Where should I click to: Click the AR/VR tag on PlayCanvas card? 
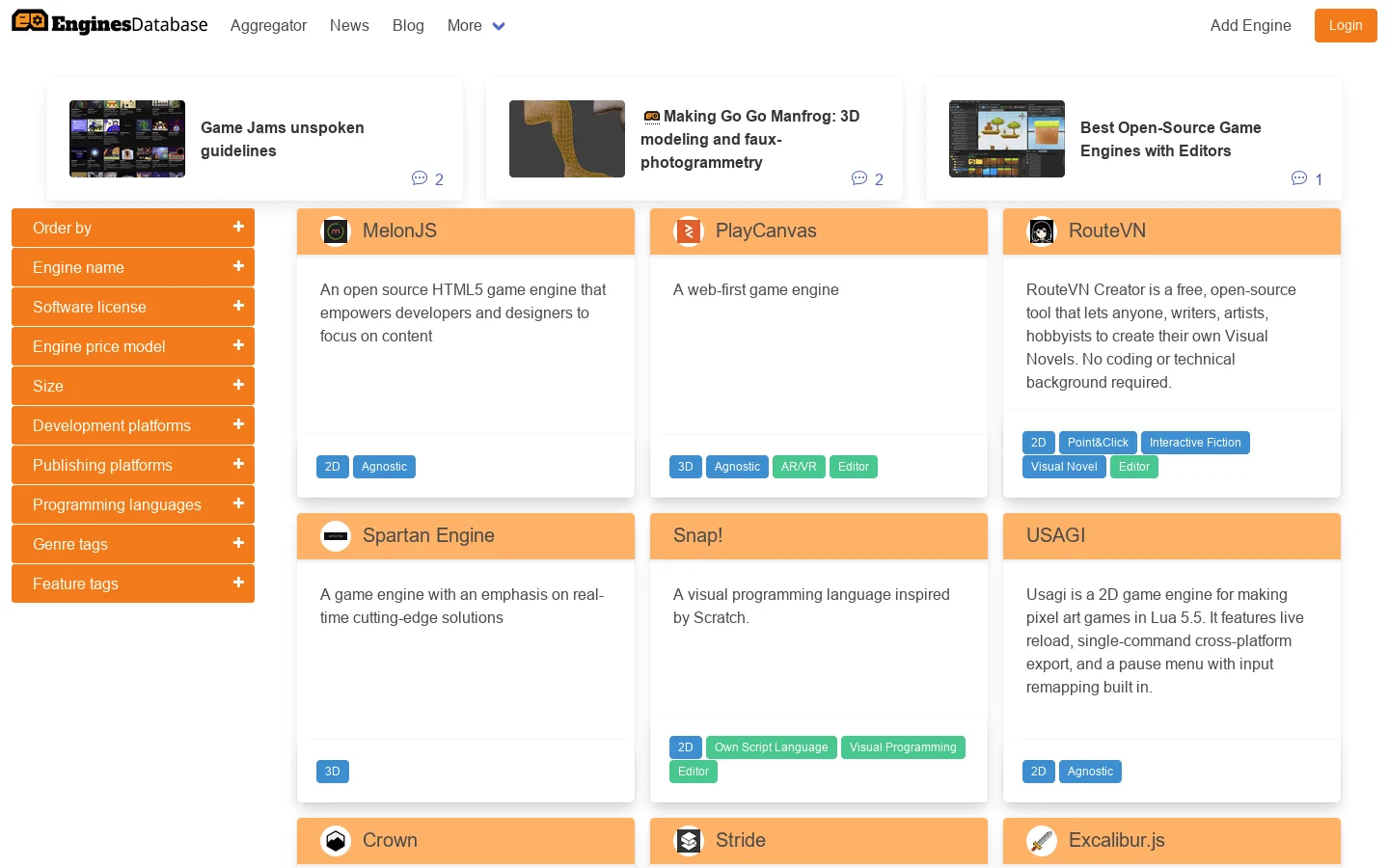pyautogui.click(x=799, y=467)
